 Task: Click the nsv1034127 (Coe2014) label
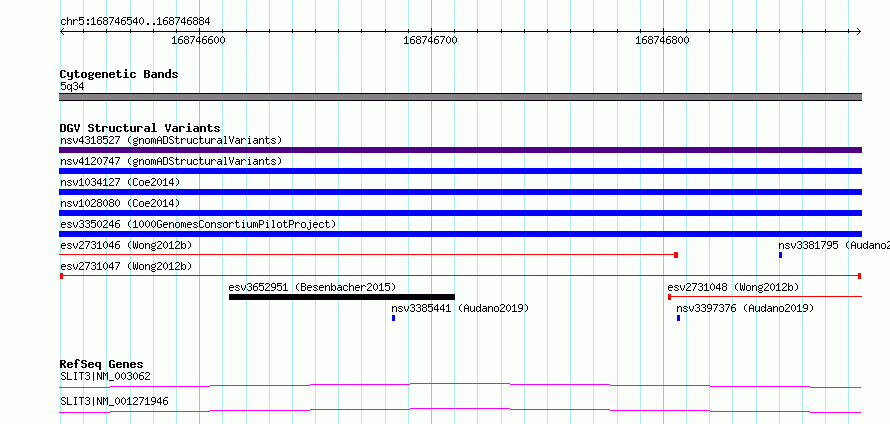120,182
